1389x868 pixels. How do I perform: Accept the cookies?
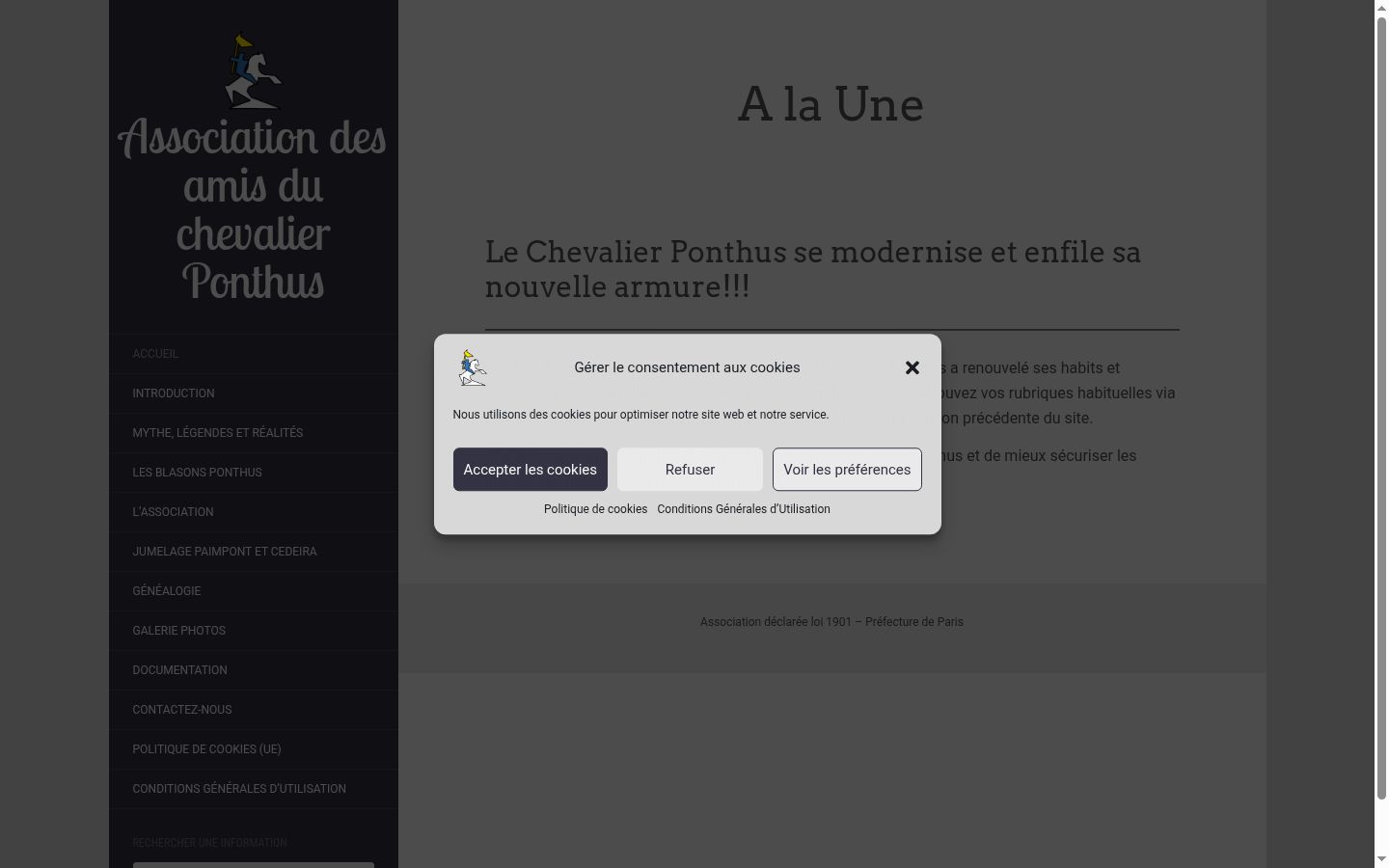(x=531, y=470)
